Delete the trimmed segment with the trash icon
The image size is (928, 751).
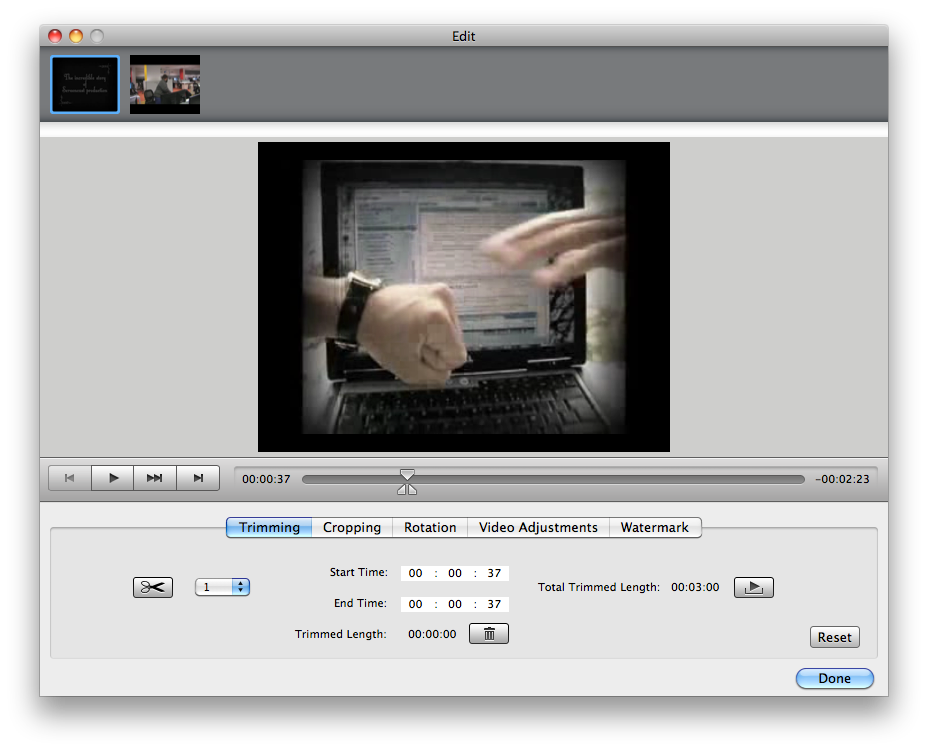(x=489, y=634)
